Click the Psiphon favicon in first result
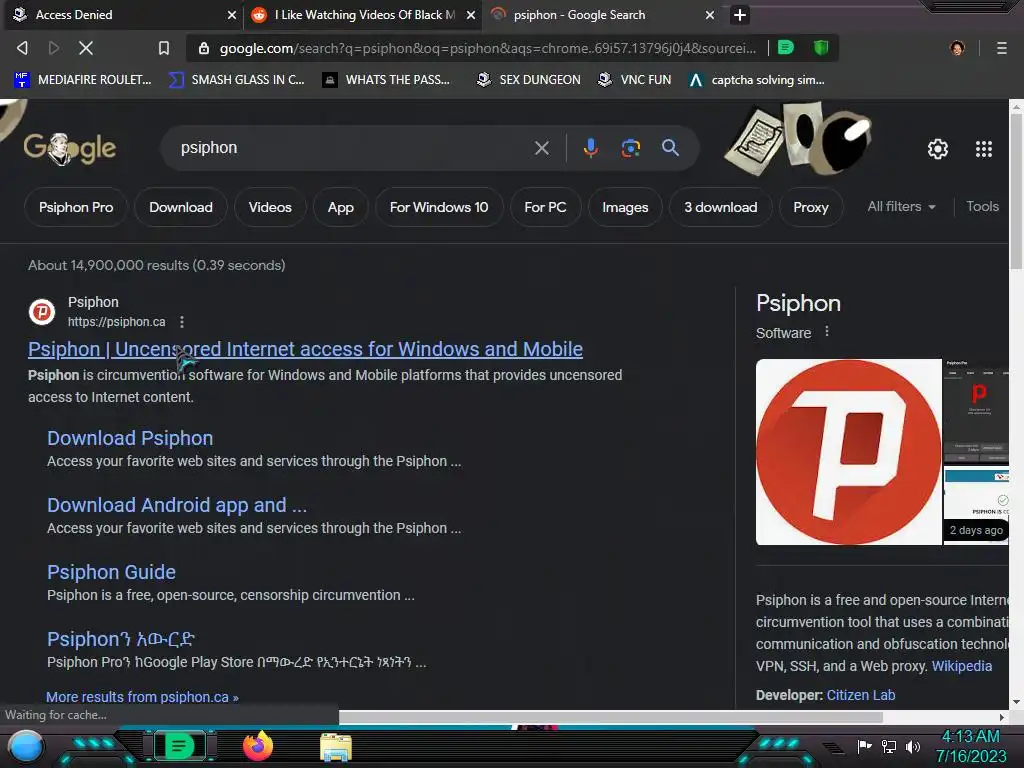This screenshot has height=768, width=1024. (42, 312)
